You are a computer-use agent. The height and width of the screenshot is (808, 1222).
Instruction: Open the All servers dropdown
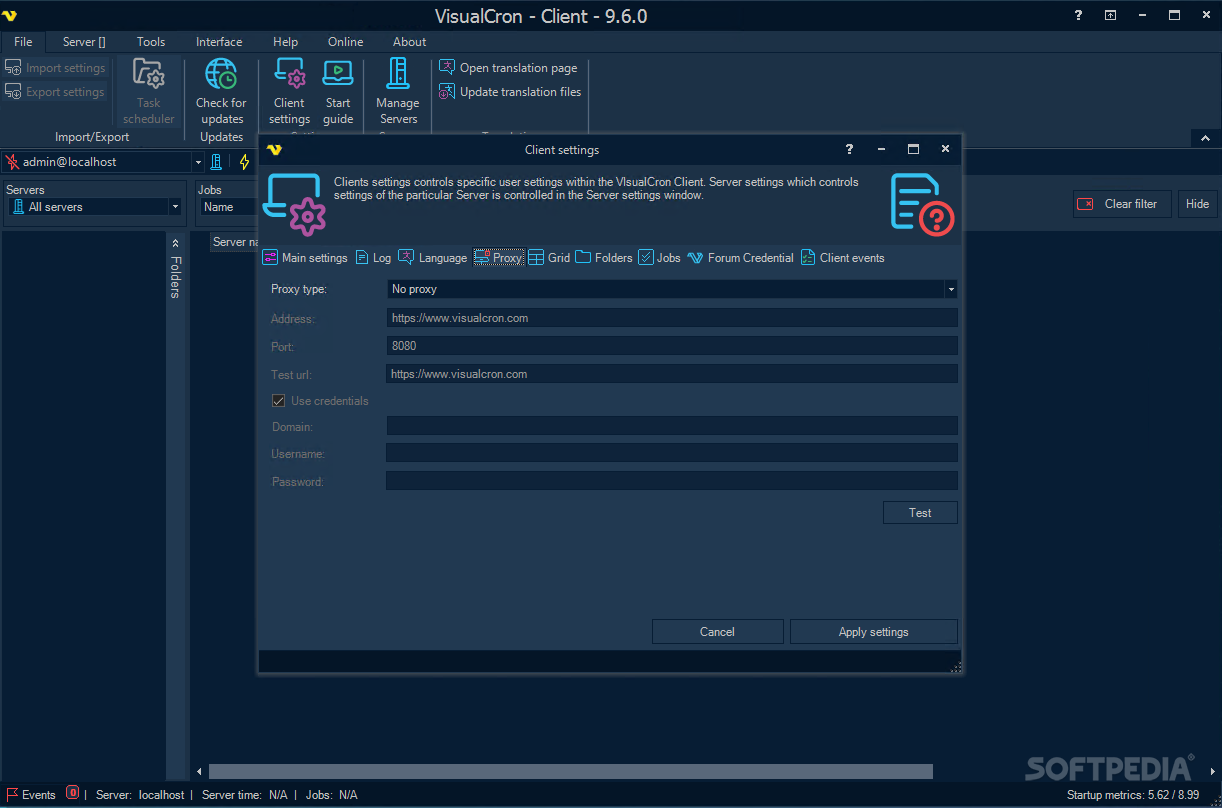pos(175,207)
